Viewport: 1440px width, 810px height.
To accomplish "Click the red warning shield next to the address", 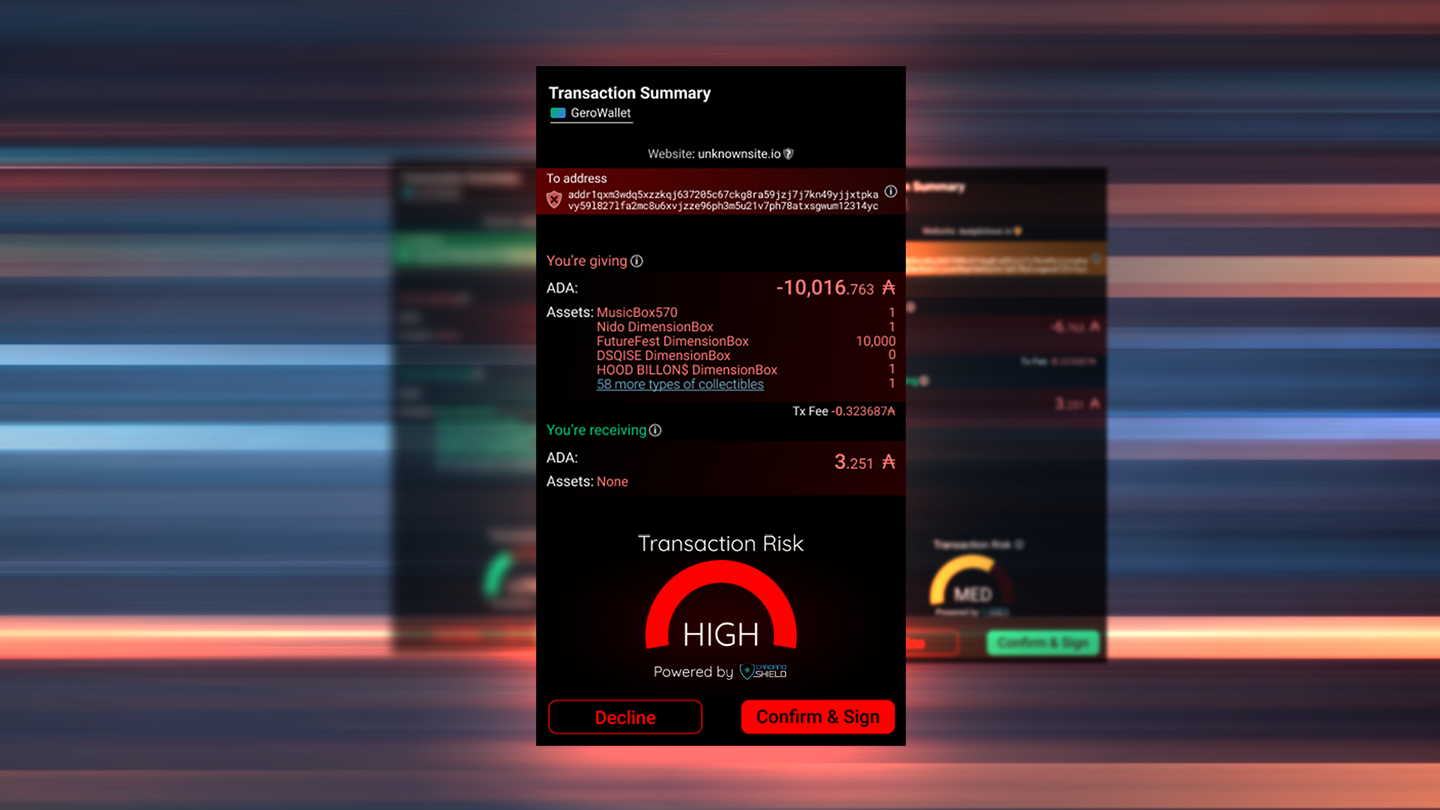I will (x=553, y=198).
